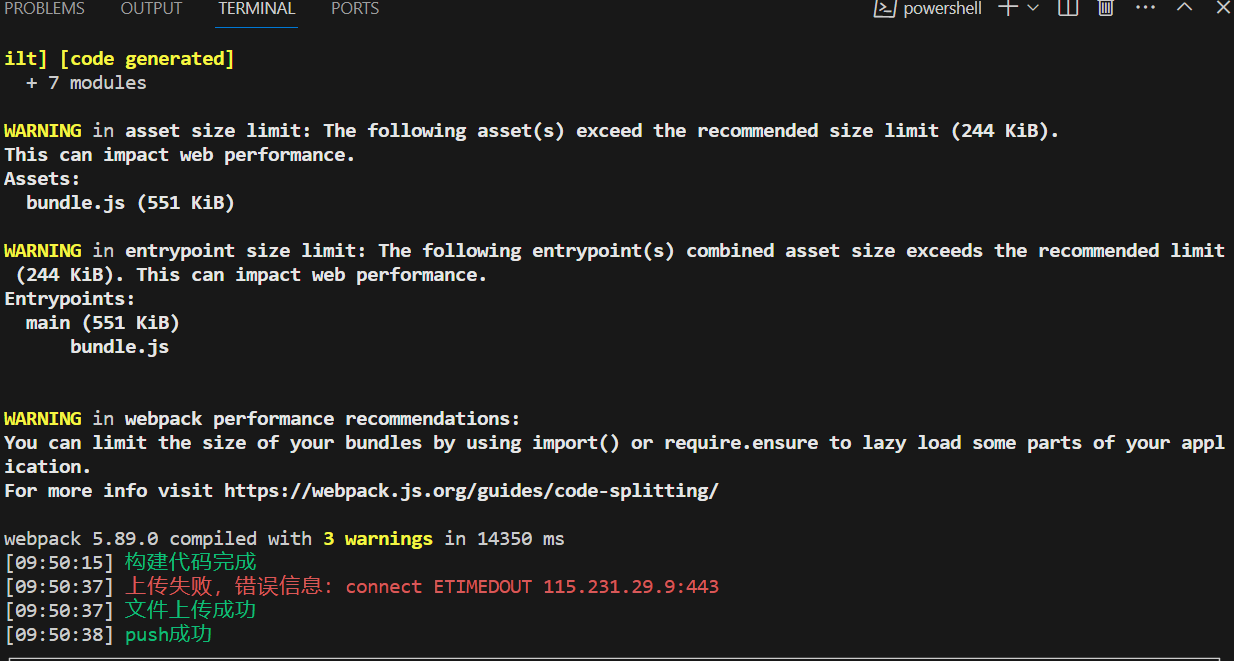
Task: Split the terminal pane
Action: (1068, 8)
